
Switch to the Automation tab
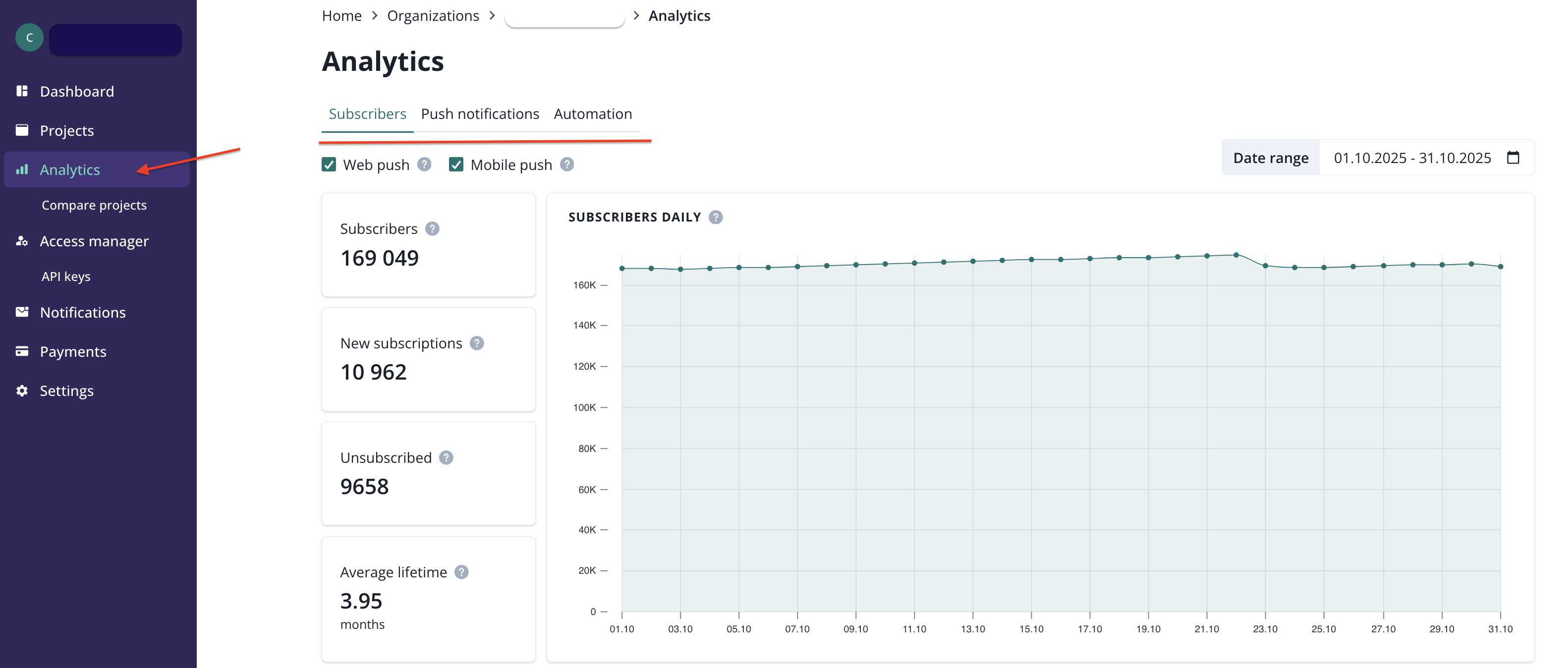(592, 114)
